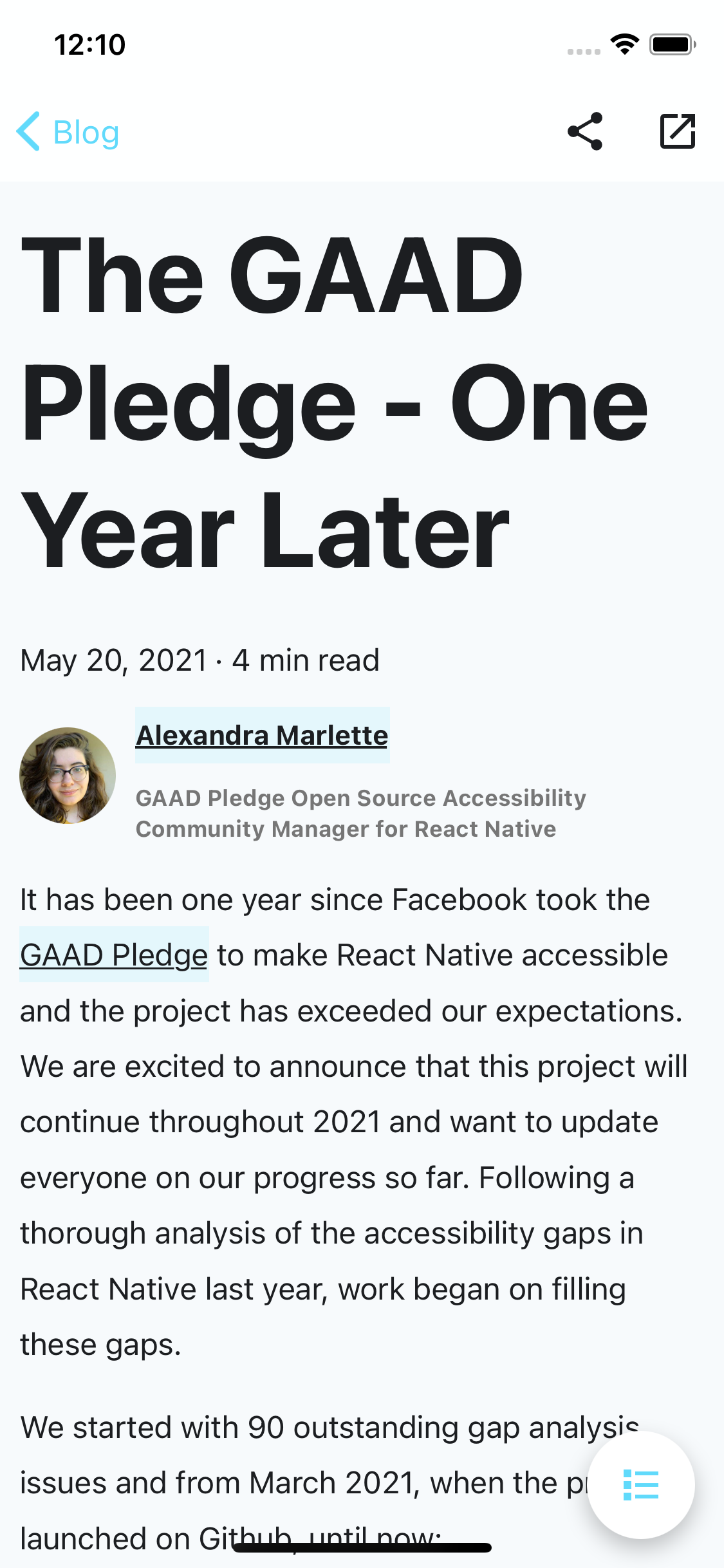Tap Alexandra Marlette's profile photo

click(x=68, y=775)
